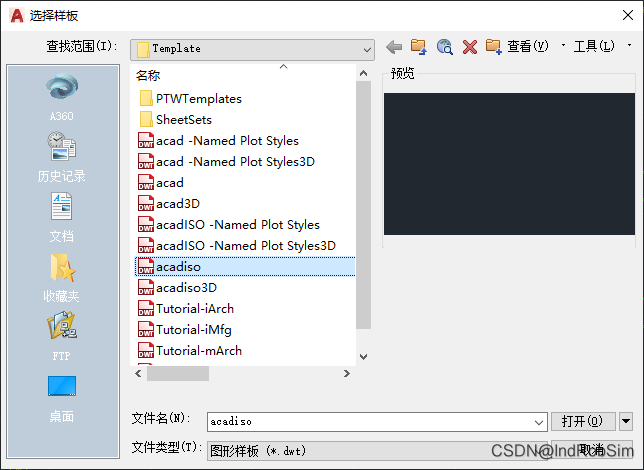
Task: Click the horizontal scrollbar thumb below list
Action: click(x=178, y=373)
